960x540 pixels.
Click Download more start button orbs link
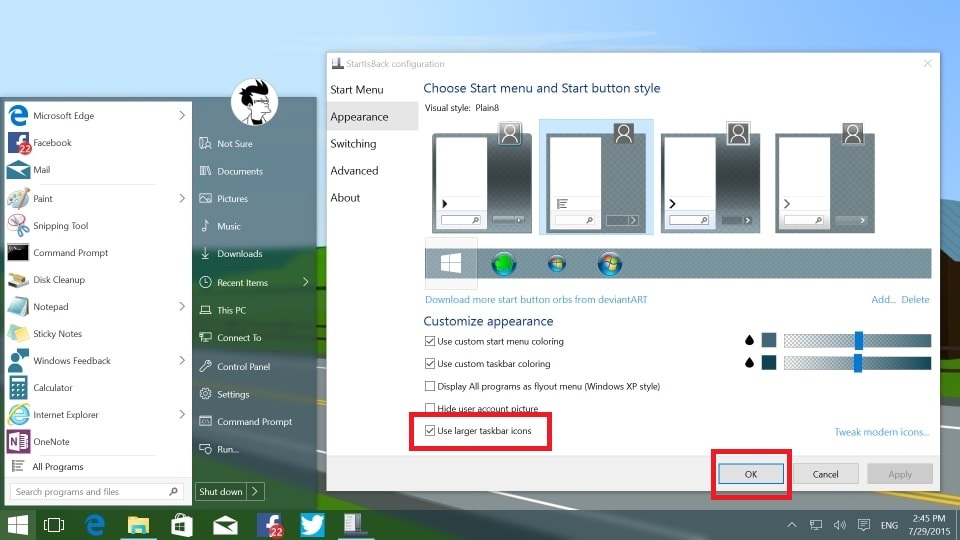point(536,299)
